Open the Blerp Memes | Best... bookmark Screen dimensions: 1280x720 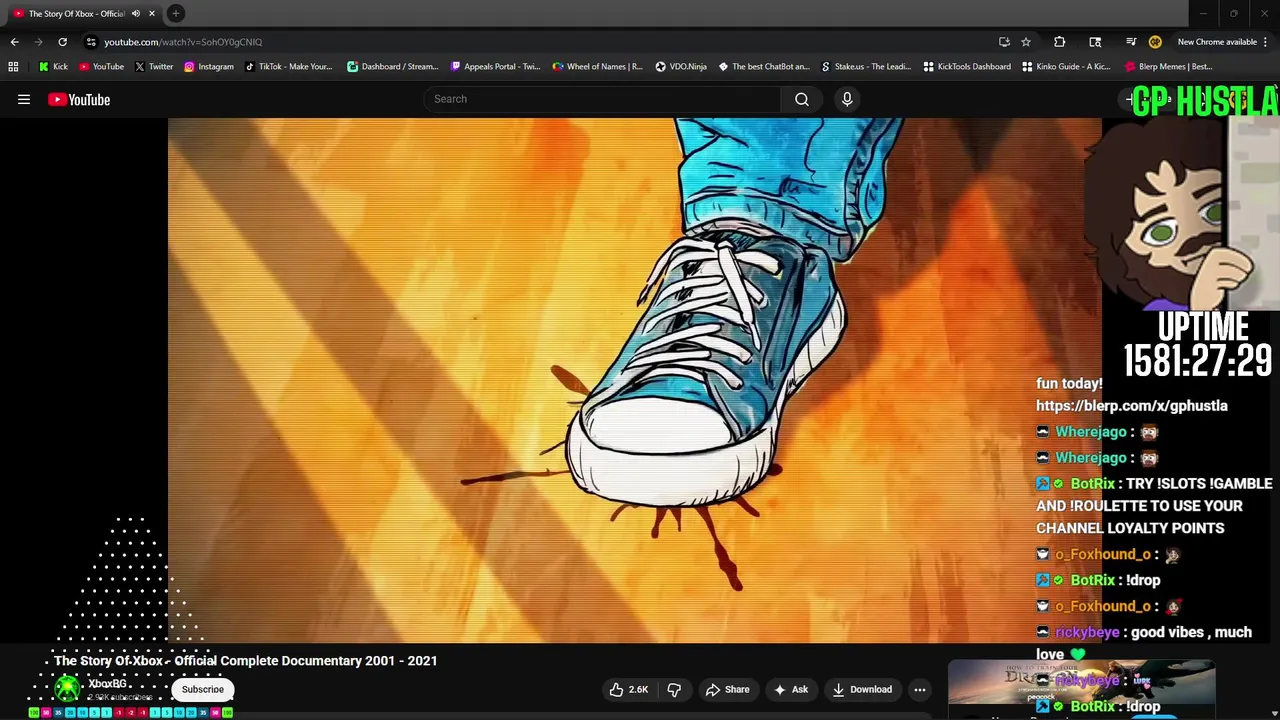[x=1169, y=67]
